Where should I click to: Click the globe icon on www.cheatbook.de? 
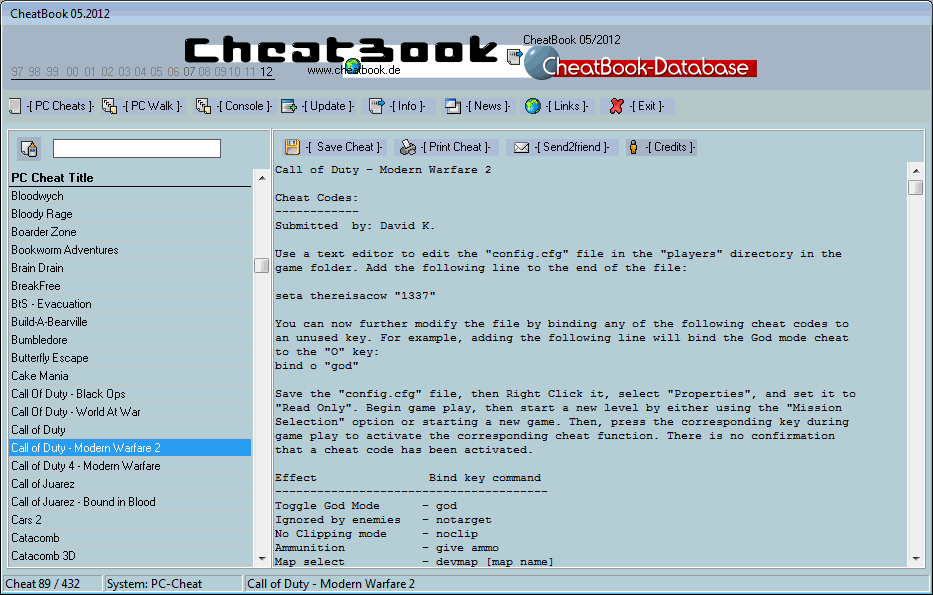pyautogui.click(x=353, y=65)
